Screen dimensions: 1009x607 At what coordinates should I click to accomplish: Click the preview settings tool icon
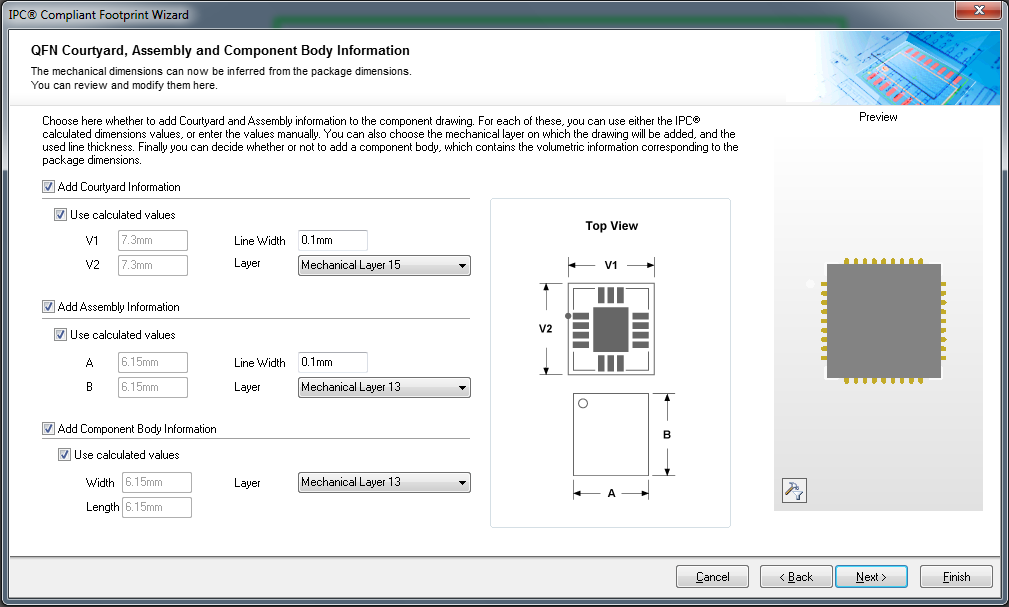point(792,490)
